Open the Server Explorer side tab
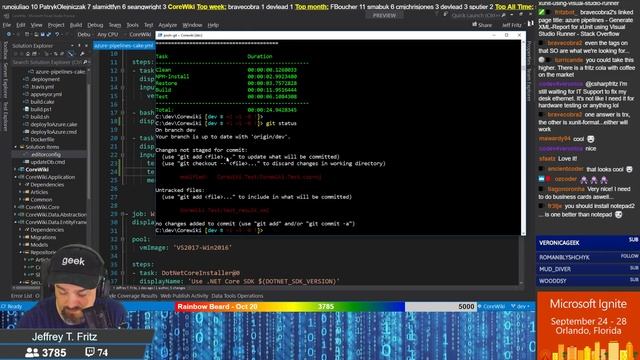This screenshot has height=360, width=640. pyautogui.click(x=5, y=80)
